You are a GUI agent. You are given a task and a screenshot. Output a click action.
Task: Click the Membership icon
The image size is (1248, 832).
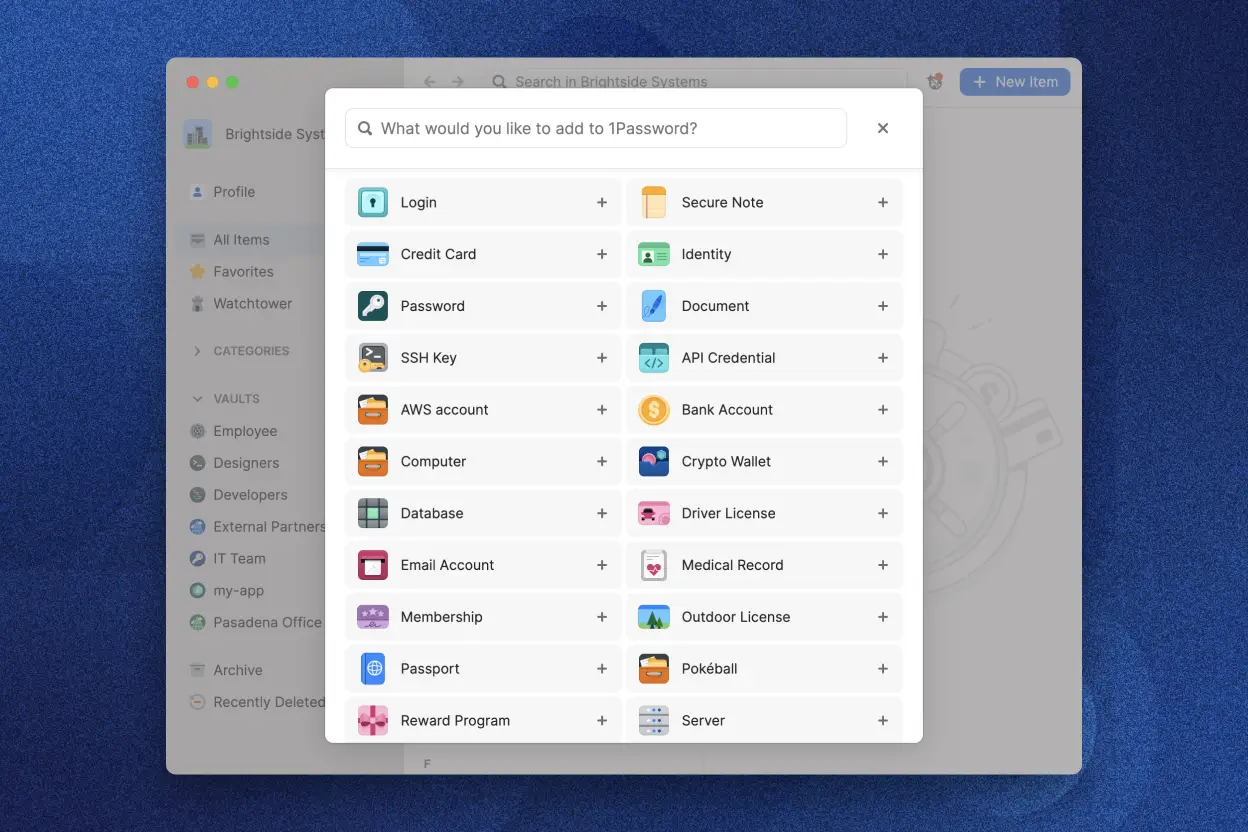tap(373, 617)
